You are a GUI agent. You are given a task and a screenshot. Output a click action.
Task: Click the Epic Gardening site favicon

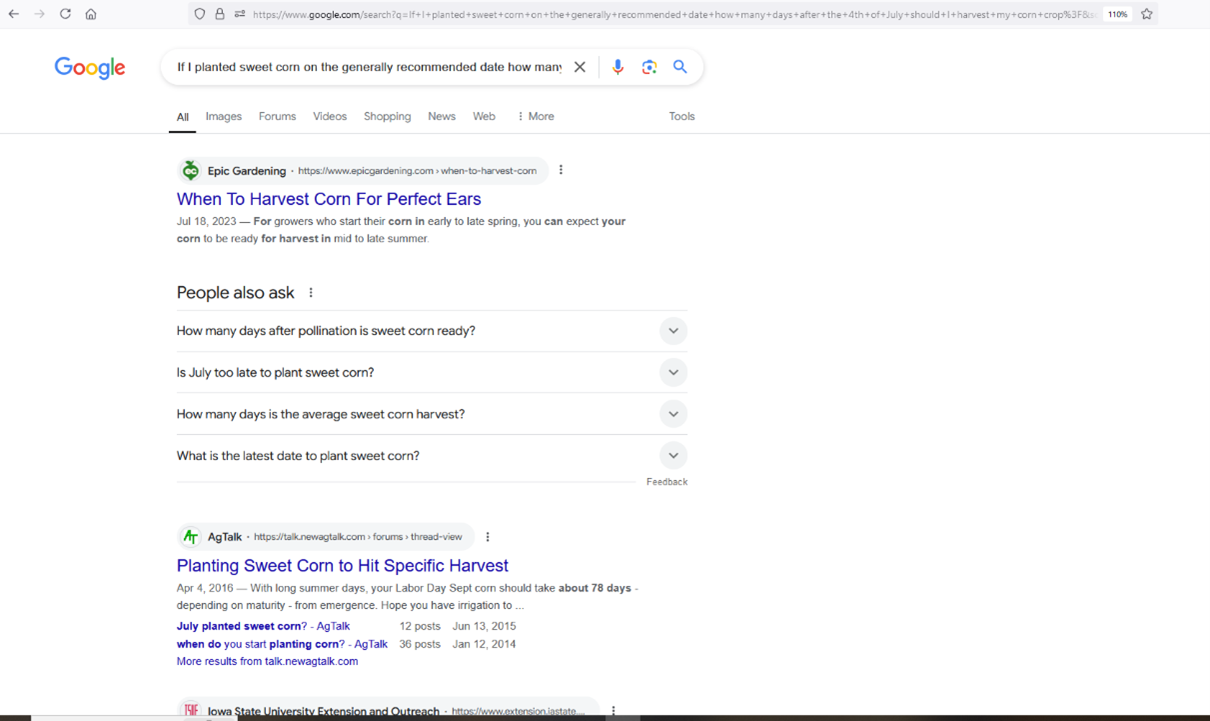point(190,171)
